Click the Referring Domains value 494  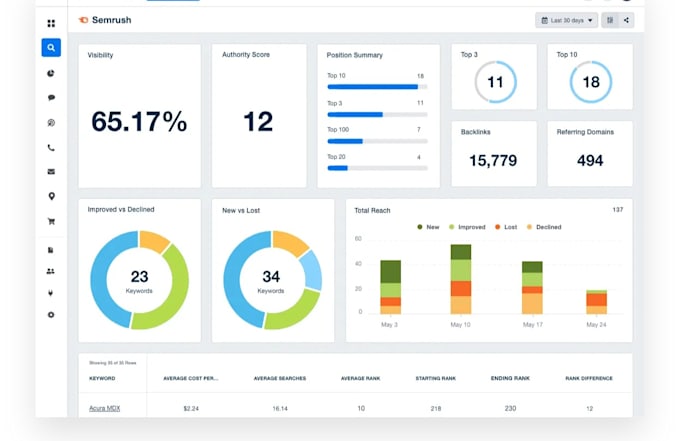point(590,161)
